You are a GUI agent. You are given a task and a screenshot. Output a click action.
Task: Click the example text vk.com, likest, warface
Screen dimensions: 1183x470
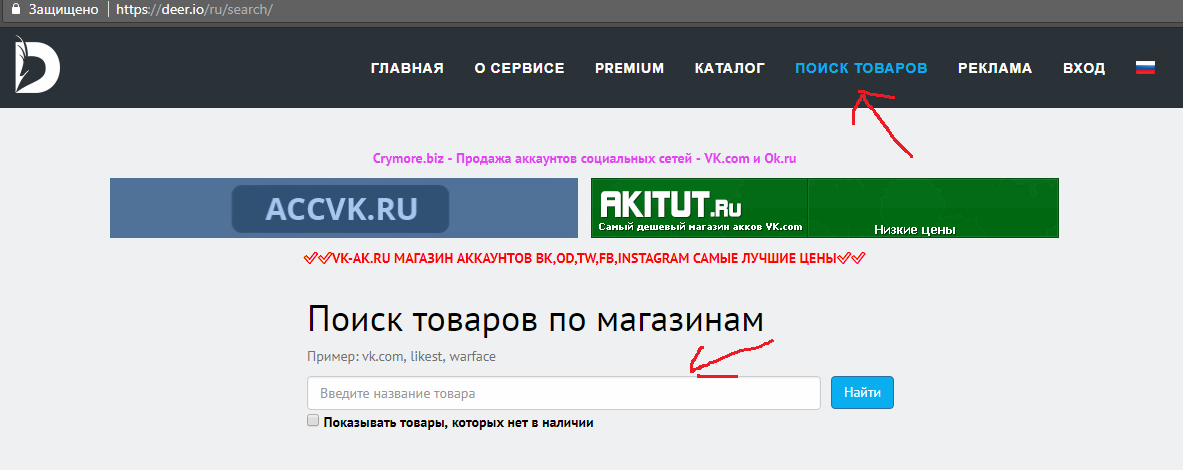pyautogui.click(x=429, y=357)
